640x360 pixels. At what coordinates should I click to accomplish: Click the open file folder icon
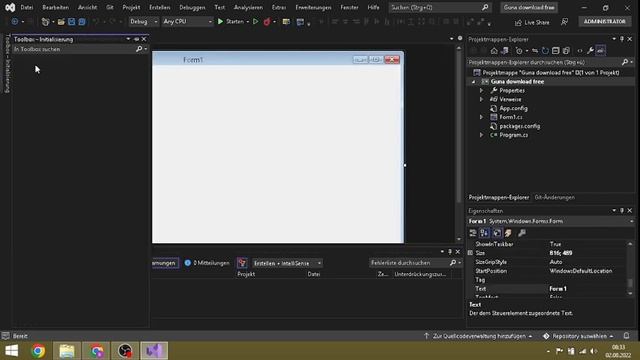pyautogui.click(x=61, y=22)
